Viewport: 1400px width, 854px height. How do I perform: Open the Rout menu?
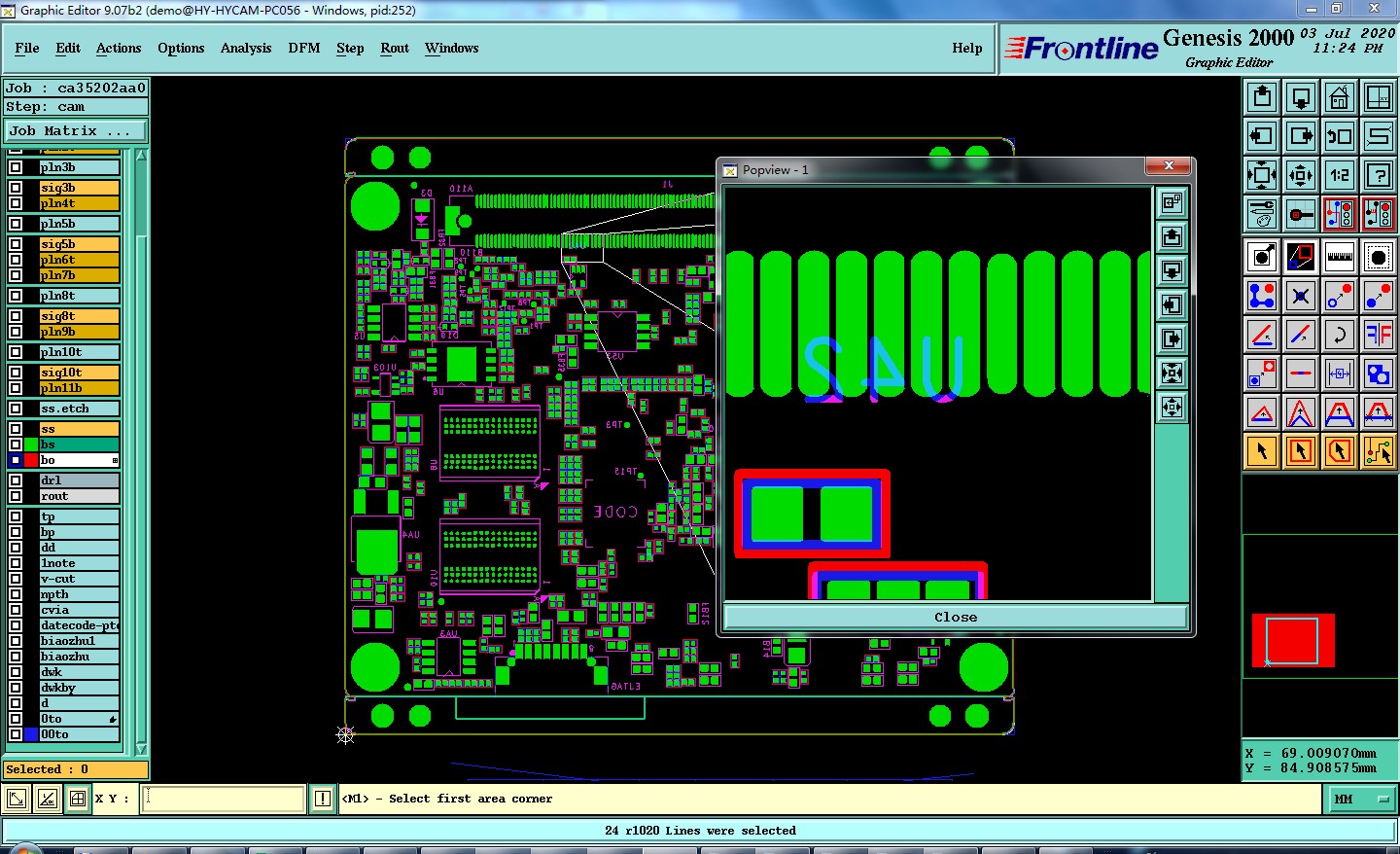(x=395, y=48)
